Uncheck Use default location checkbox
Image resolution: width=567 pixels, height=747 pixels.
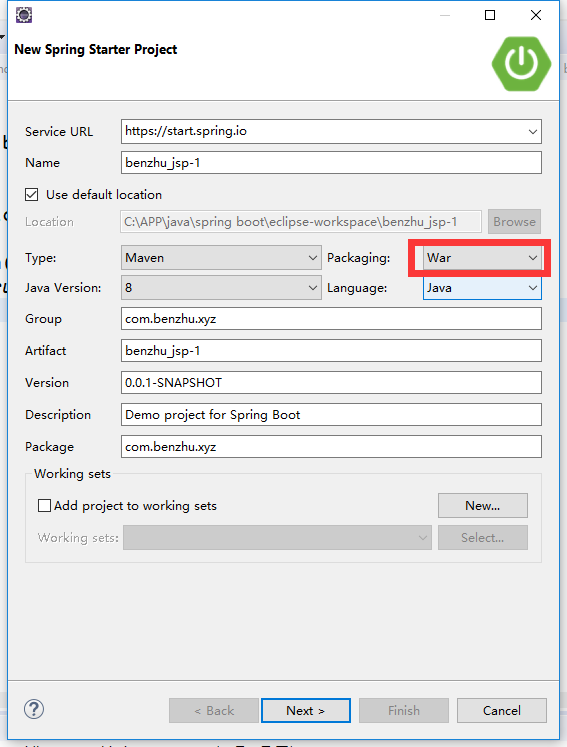[32, 194]
